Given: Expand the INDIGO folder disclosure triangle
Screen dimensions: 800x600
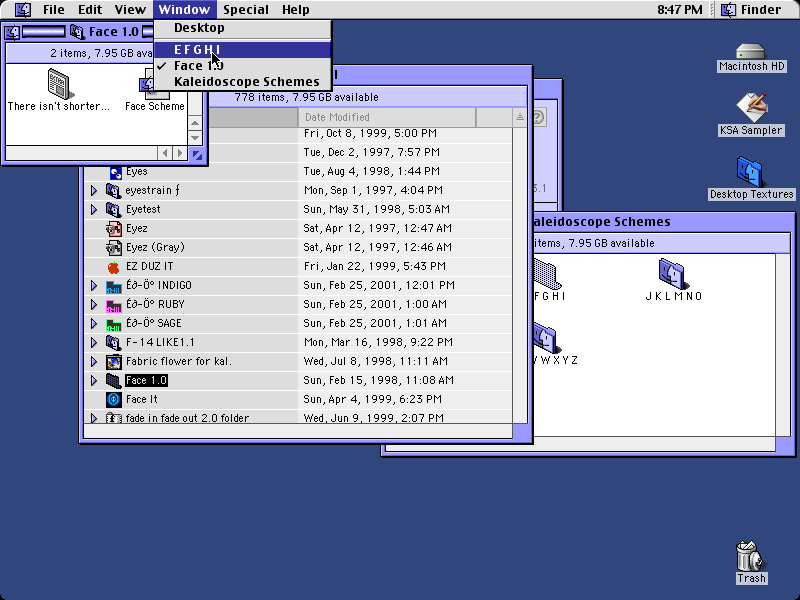Looking at the screenshot, I should point(94,285).
